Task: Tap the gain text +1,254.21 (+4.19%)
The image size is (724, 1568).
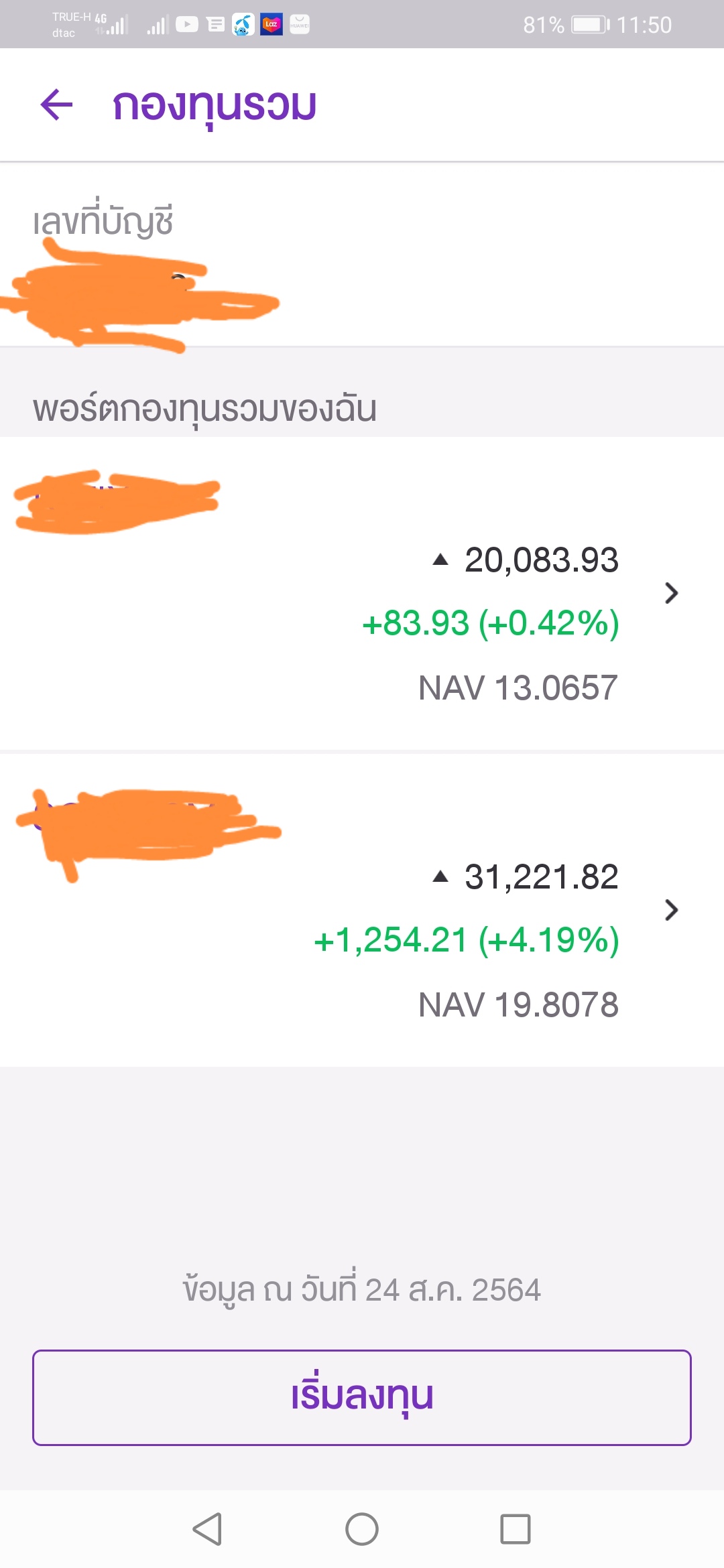Action: coord(466,940)
